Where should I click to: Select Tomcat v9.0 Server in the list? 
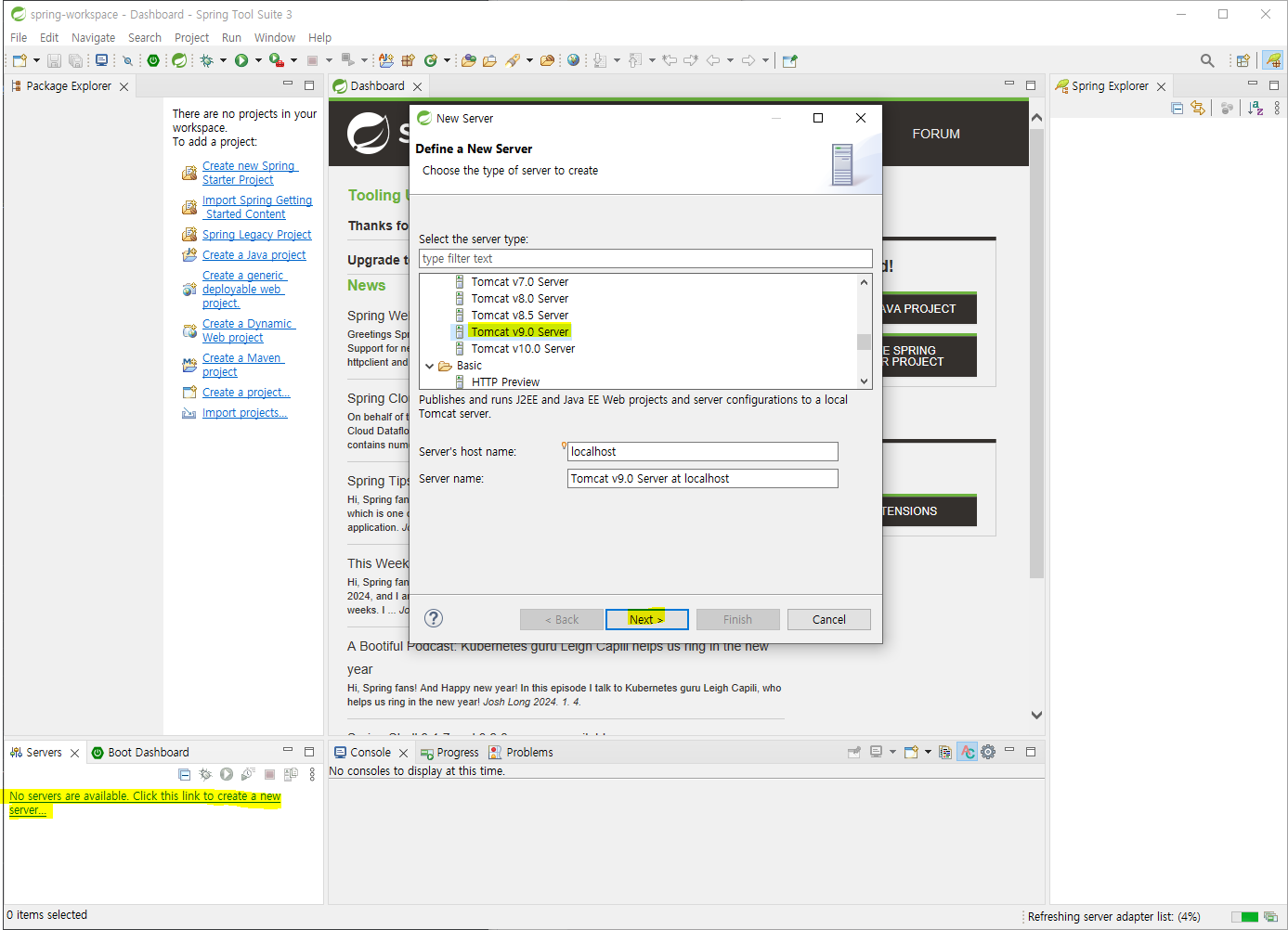coord(520,331)
